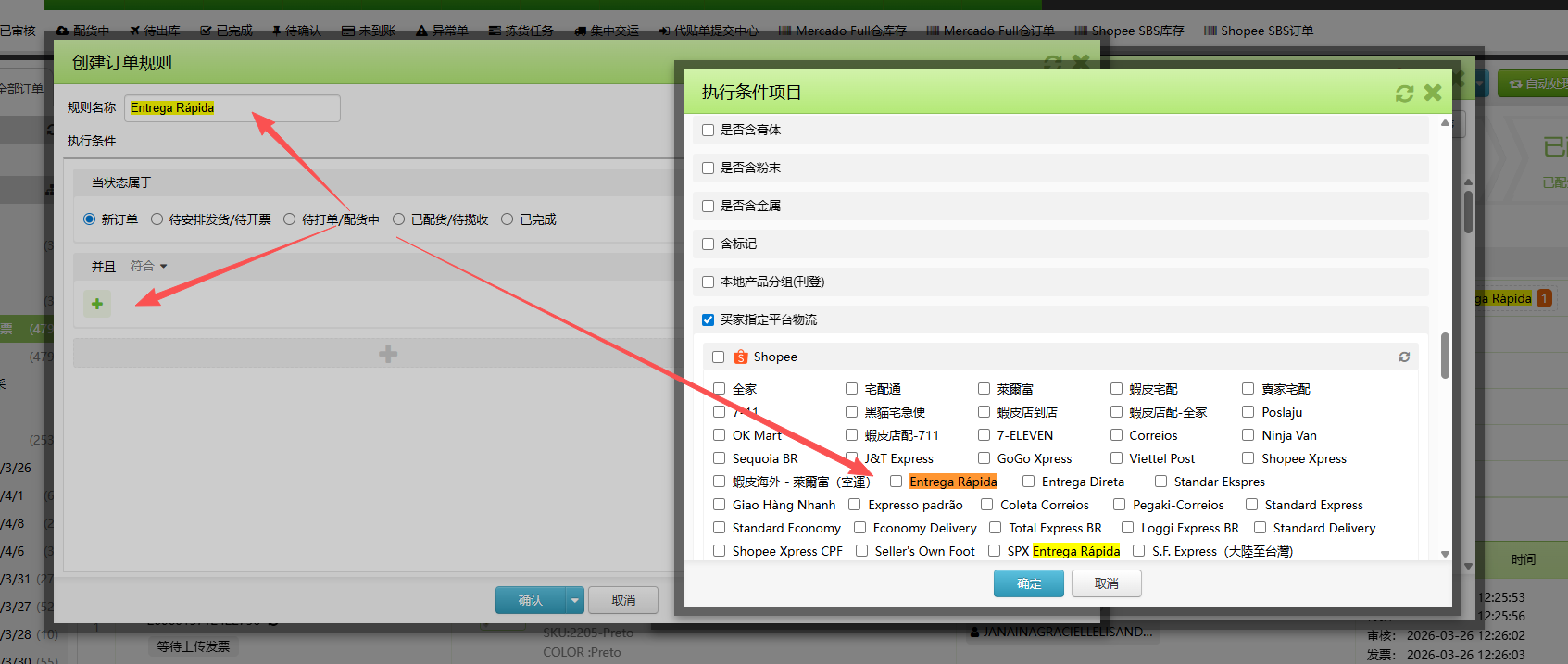Close the 执行条件项目 dialog with X
1568x664 pixels.
point(1433,93)
